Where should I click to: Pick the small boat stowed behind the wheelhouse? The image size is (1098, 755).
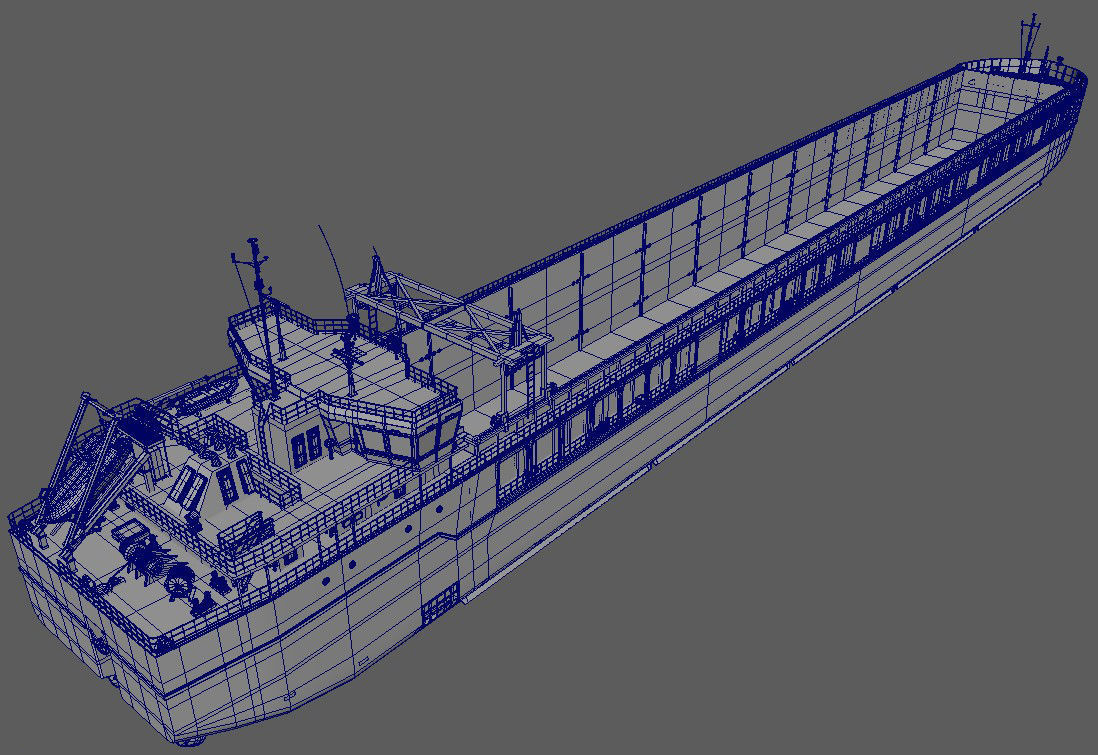point(206,394)
